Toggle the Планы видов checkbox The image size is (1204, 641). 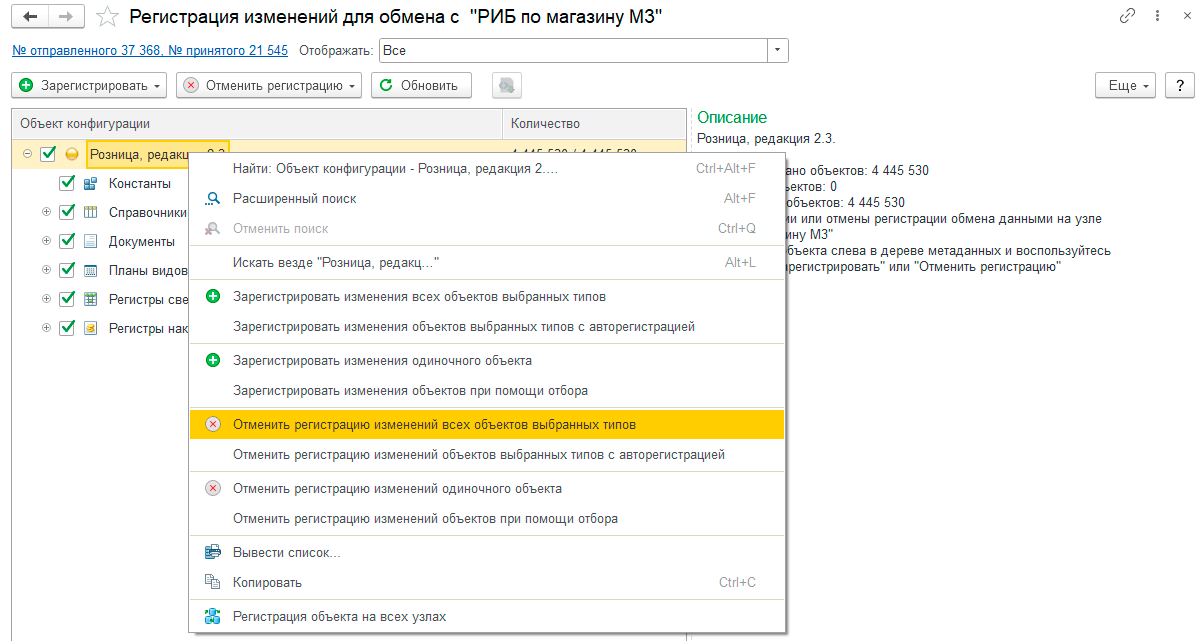point(67,270)
